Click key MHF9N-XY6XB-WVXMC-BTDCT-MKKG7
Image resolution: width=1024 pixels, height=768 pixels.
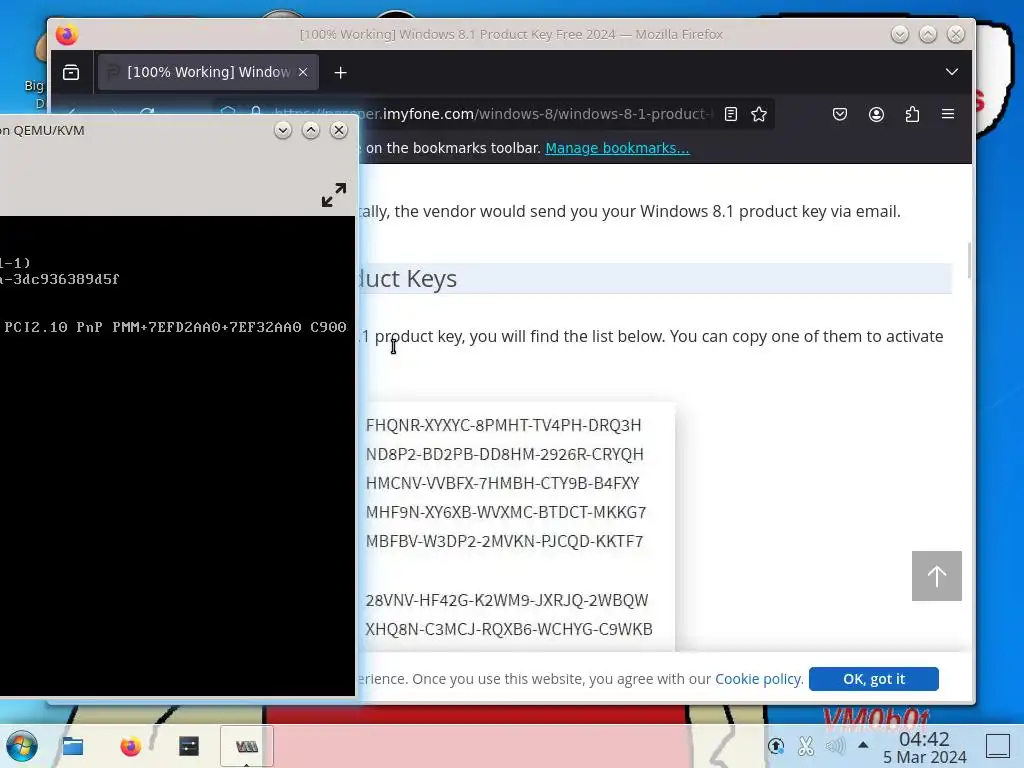click(506, 512)
